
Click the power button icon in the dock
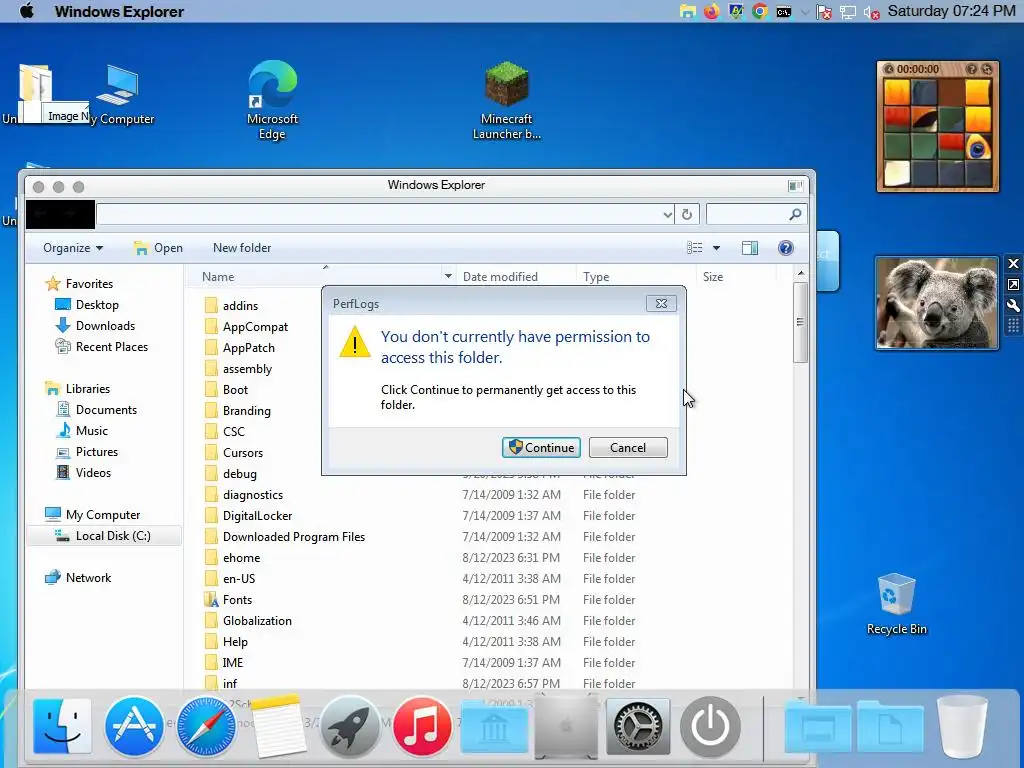click(710, 726)
